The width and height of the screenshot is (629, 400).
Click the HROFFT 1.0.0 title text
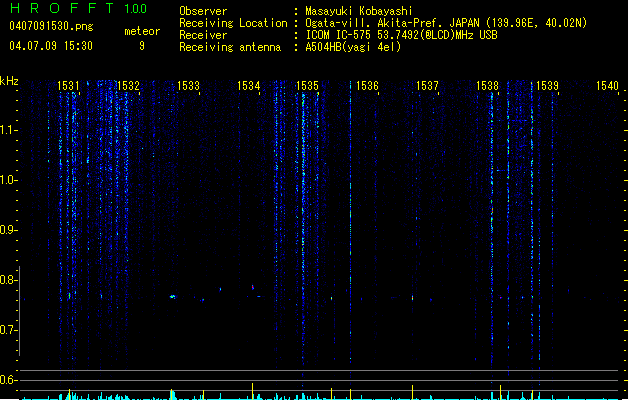point(79,8)
